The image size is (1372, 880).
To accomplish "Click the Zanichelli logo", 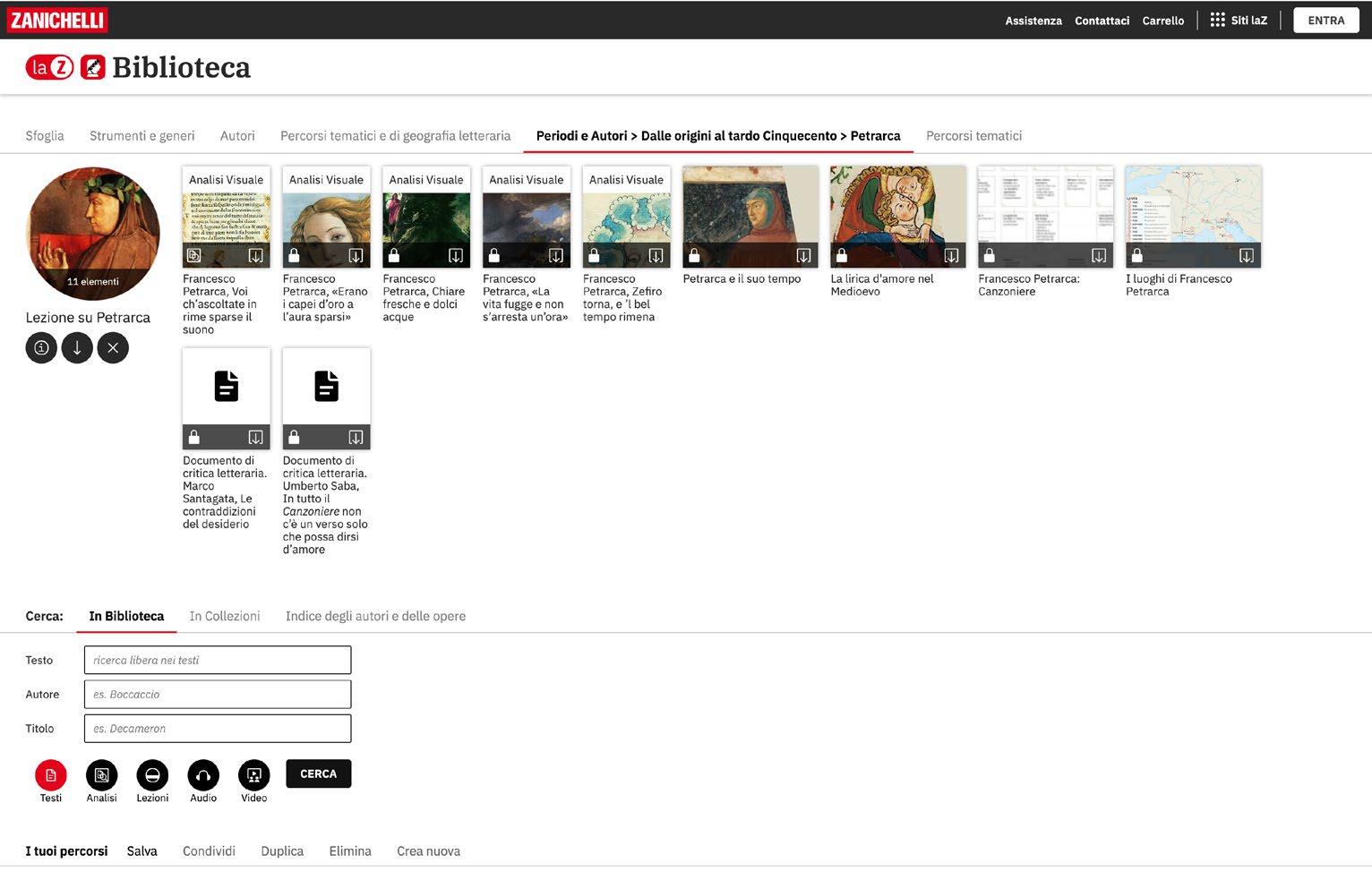I will point(57,20).
